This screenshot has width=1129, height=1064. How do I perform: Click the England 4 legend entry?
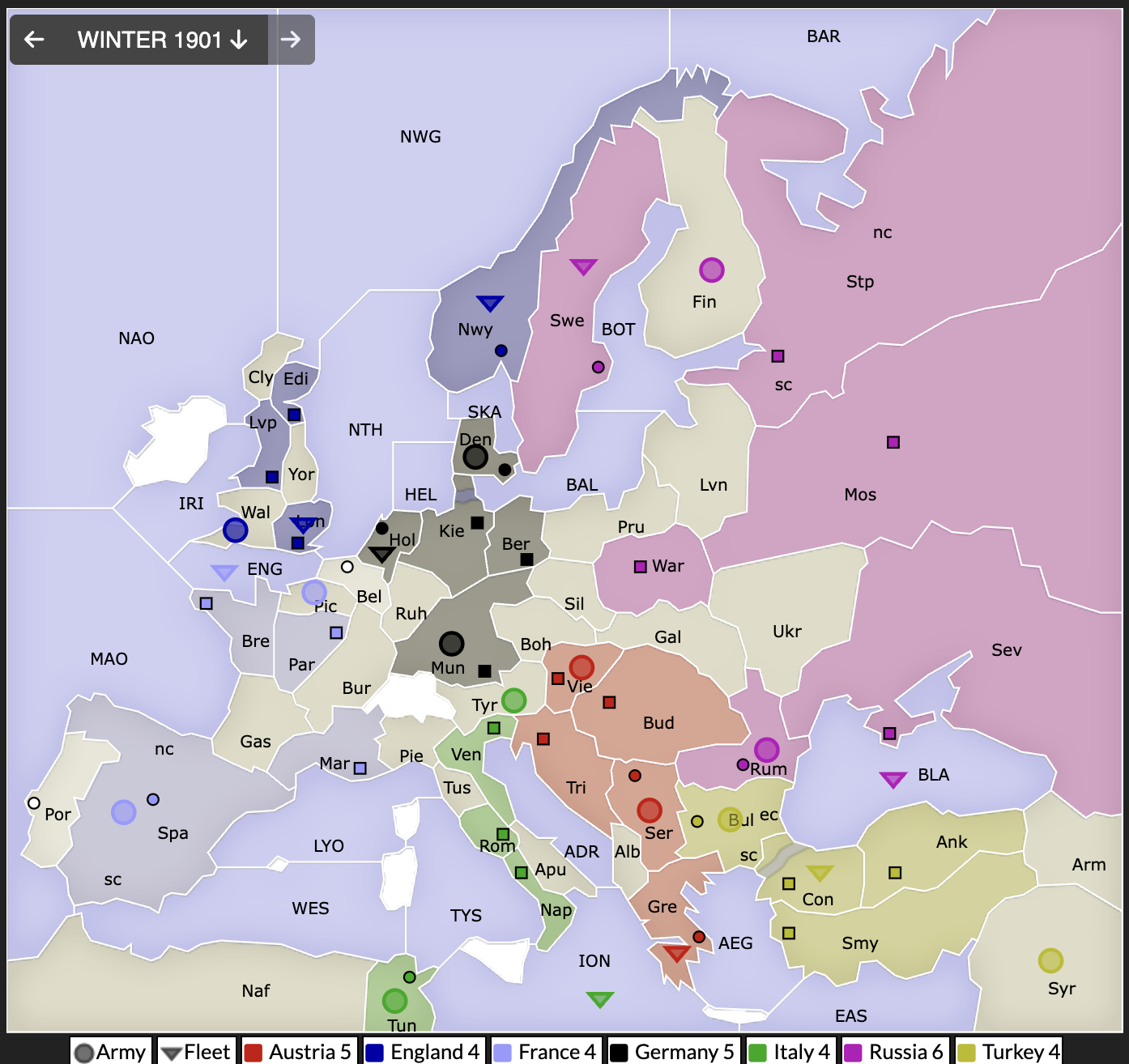pyautogui.click(x=424, y=1051)
